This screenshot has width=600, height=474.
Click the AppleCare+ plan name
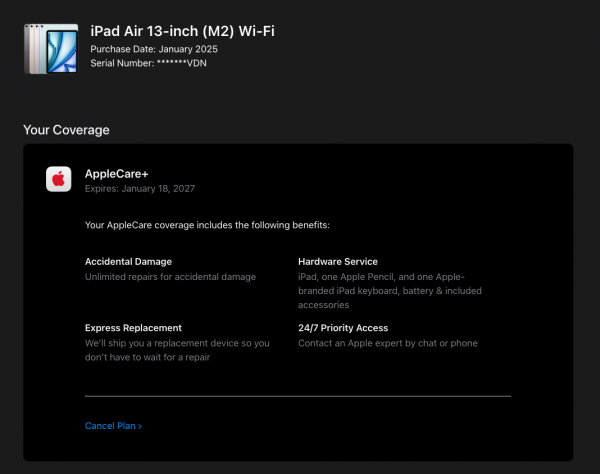[117, 174]
